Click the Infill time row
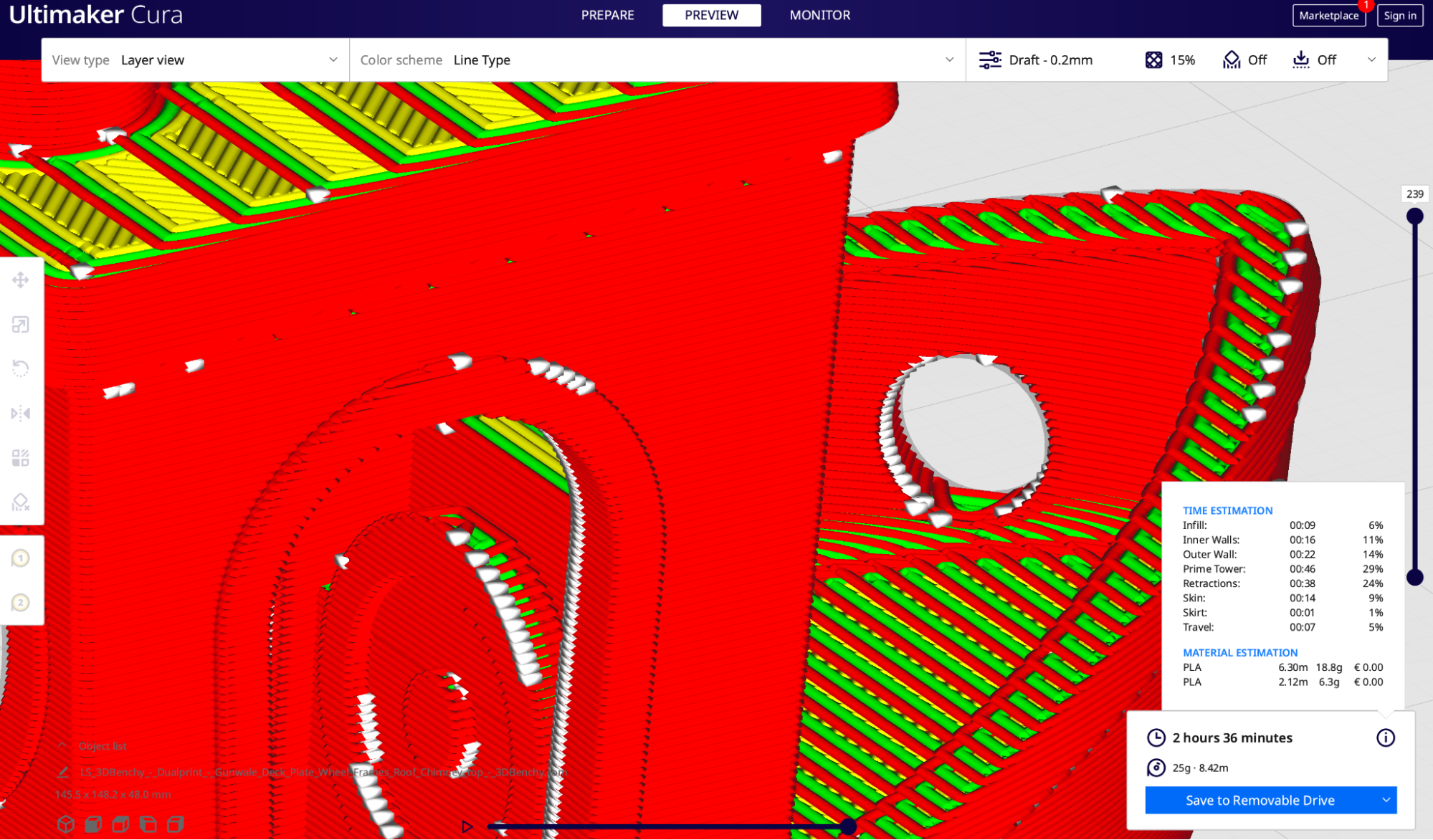The height and width of the screenshot is (840, 1433). [1282, 525]
